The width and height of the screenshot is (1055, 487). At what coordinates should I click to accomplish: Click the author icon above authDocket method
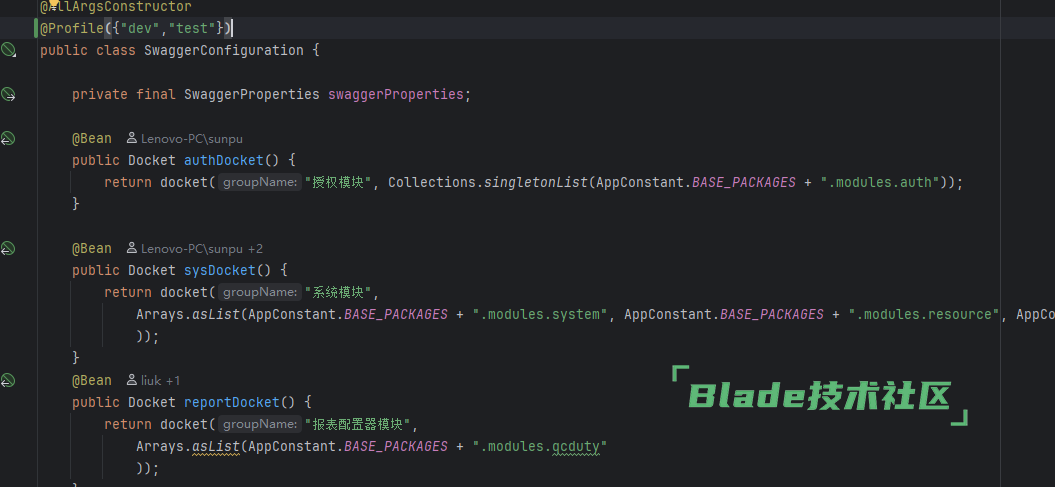click(132, 139)
